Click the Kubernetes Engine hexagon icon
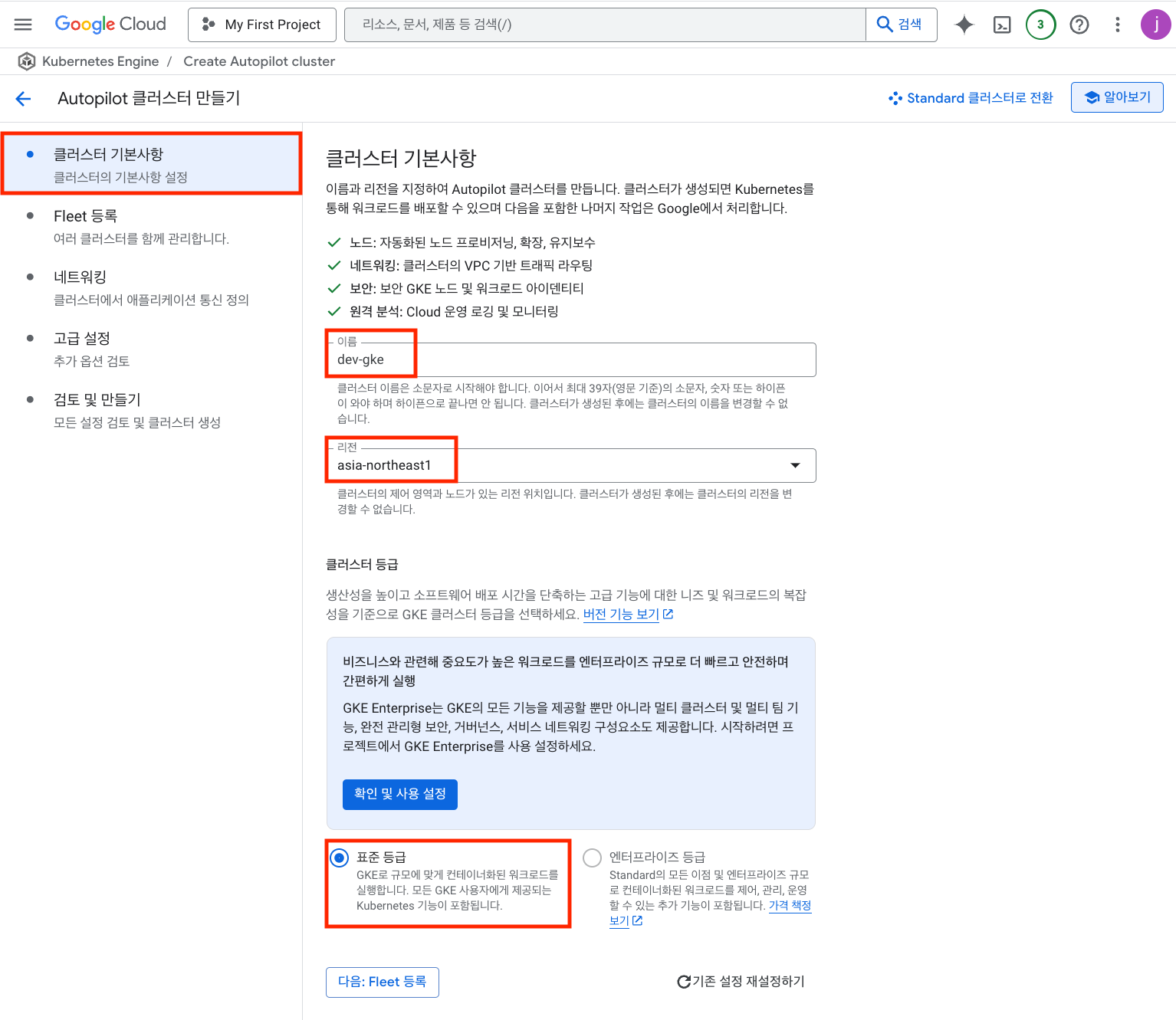1176x1020 pixels. coord(27,61)
